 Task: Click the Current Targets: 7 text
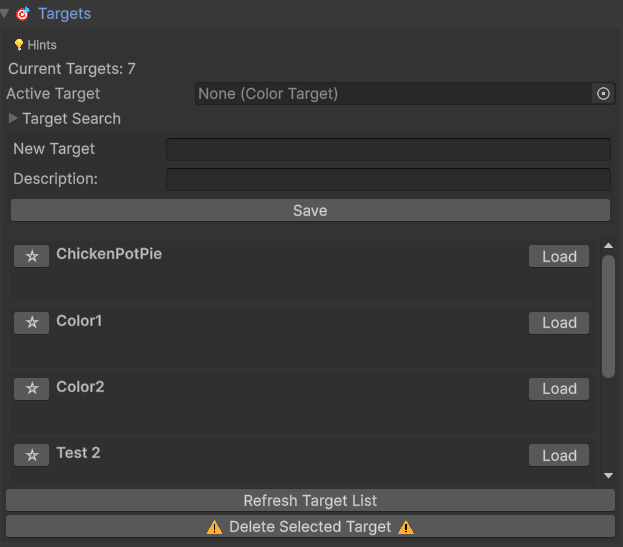coord(72,69)
